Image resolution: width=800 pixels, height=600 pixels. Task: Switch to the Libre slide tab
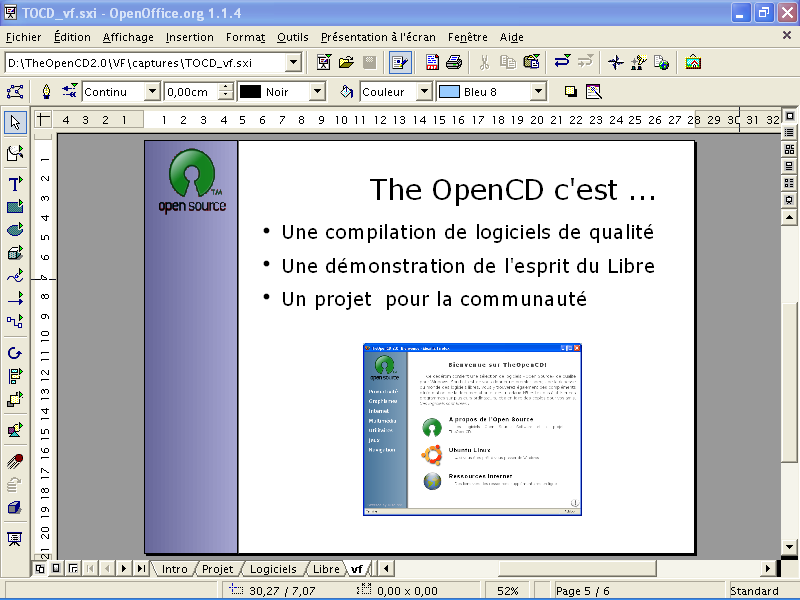pos(326,569)
